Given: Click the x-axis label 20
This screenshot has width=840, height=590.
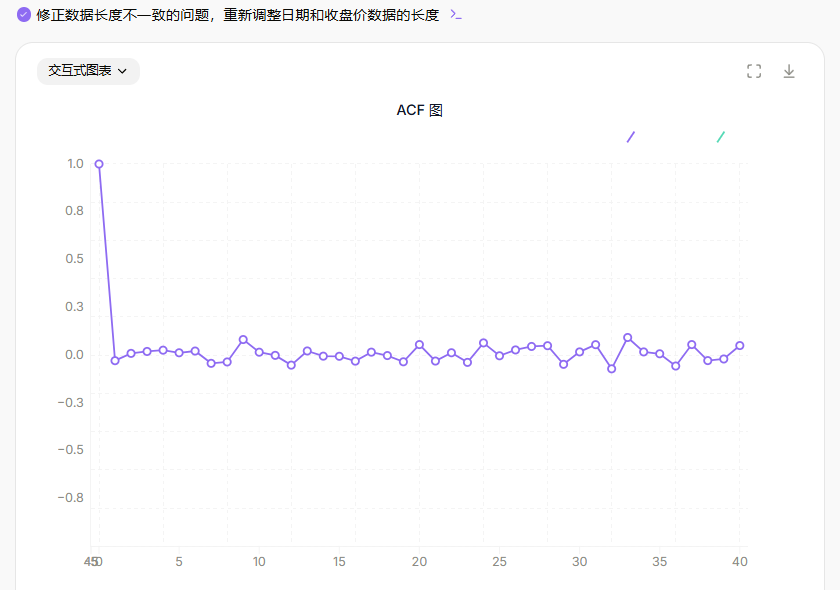Looking at the screenshot, I should click(419, 562).
